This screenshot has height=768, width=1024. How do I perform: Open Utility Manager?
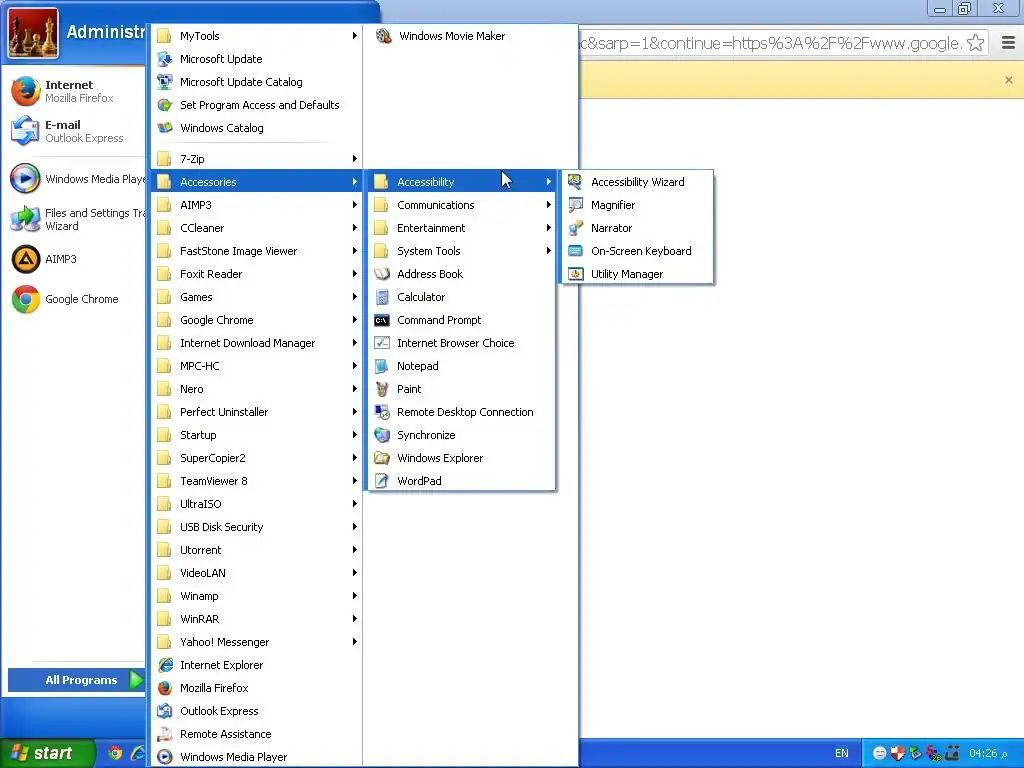(637, 274)
